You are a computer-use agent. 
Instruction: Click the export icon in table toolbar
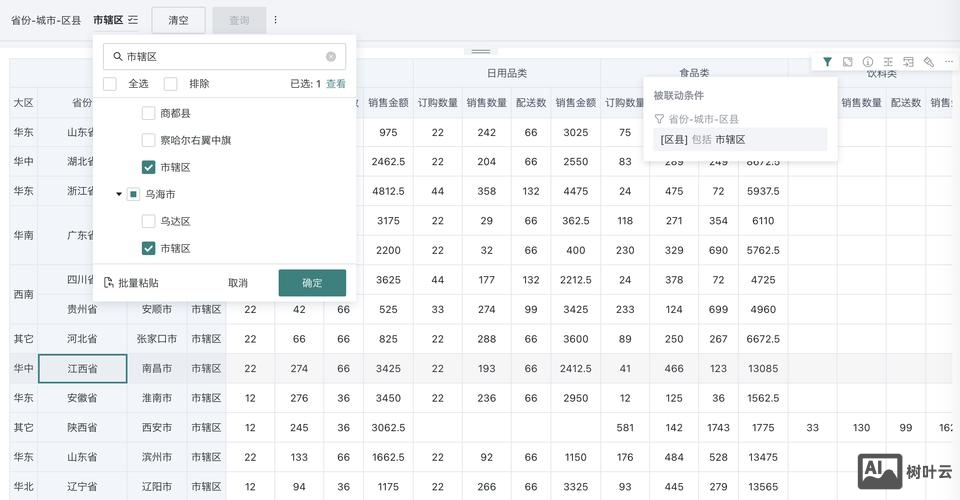[908, 62]
